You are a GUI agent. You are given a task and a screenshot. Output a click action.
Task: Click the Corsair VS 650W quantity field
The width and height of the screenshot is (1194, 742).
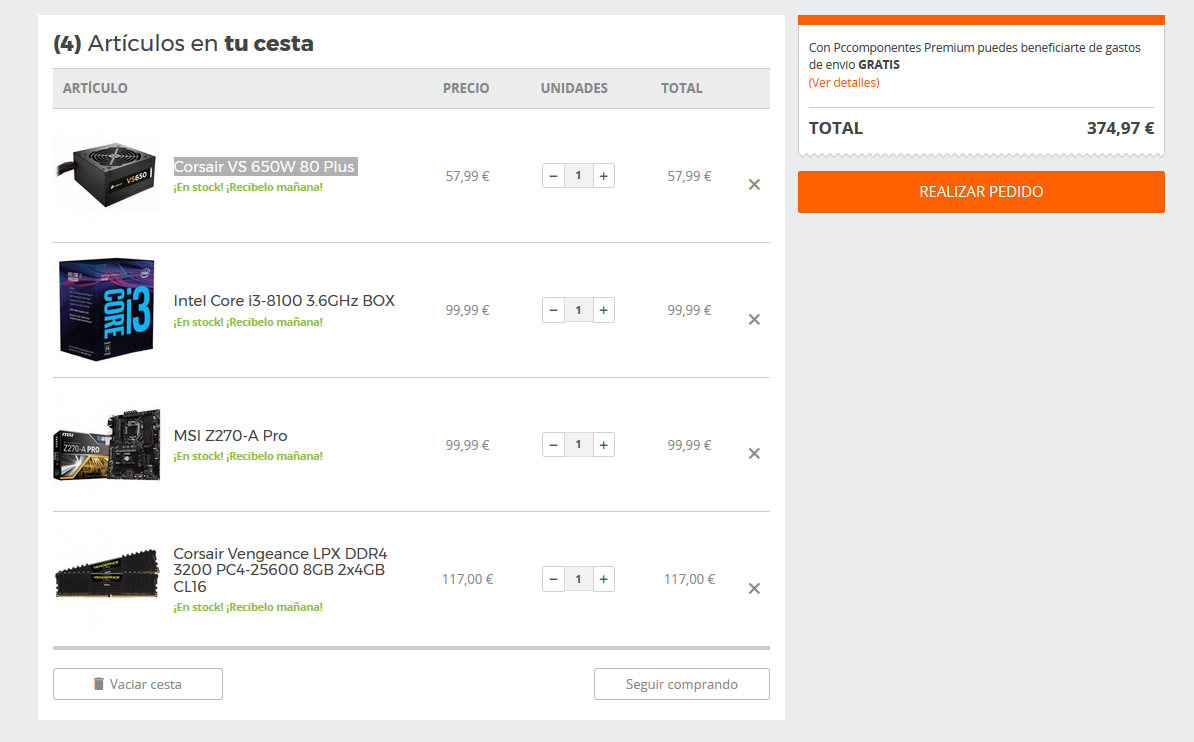coord(579,176)
